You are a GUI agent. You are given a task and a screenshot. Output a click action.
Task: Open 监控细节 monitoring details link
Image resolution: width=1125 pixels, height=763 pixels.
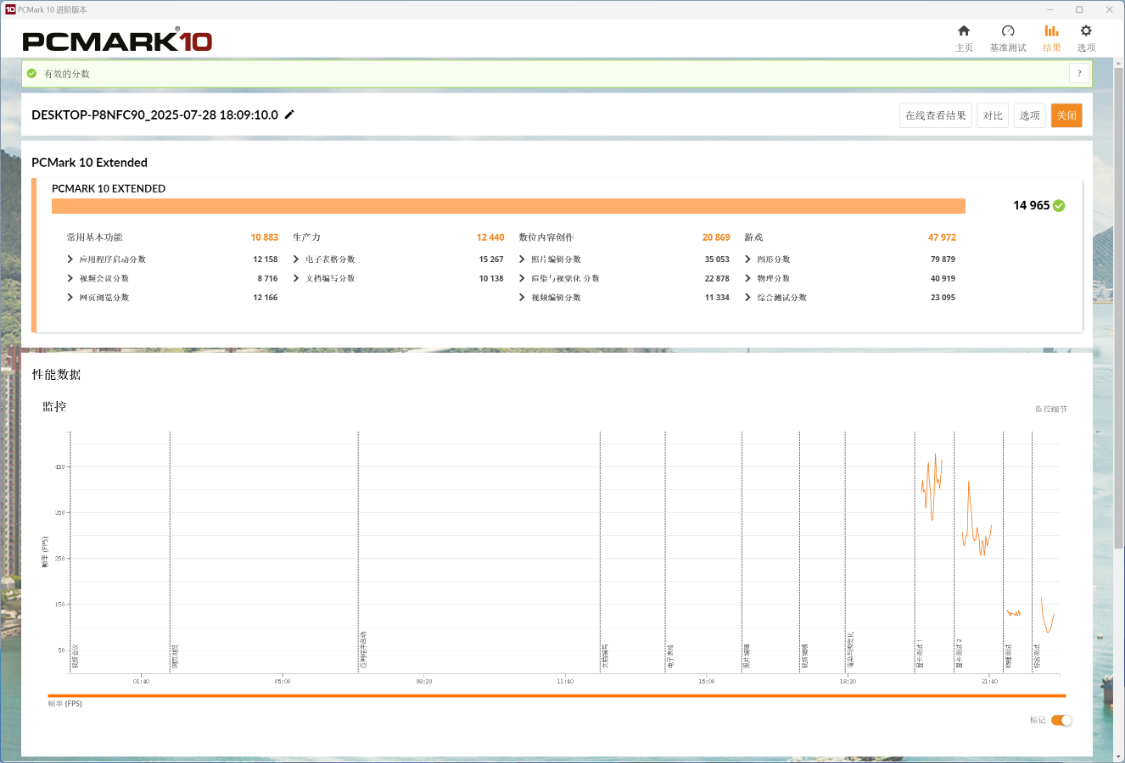pos(1051,409)
